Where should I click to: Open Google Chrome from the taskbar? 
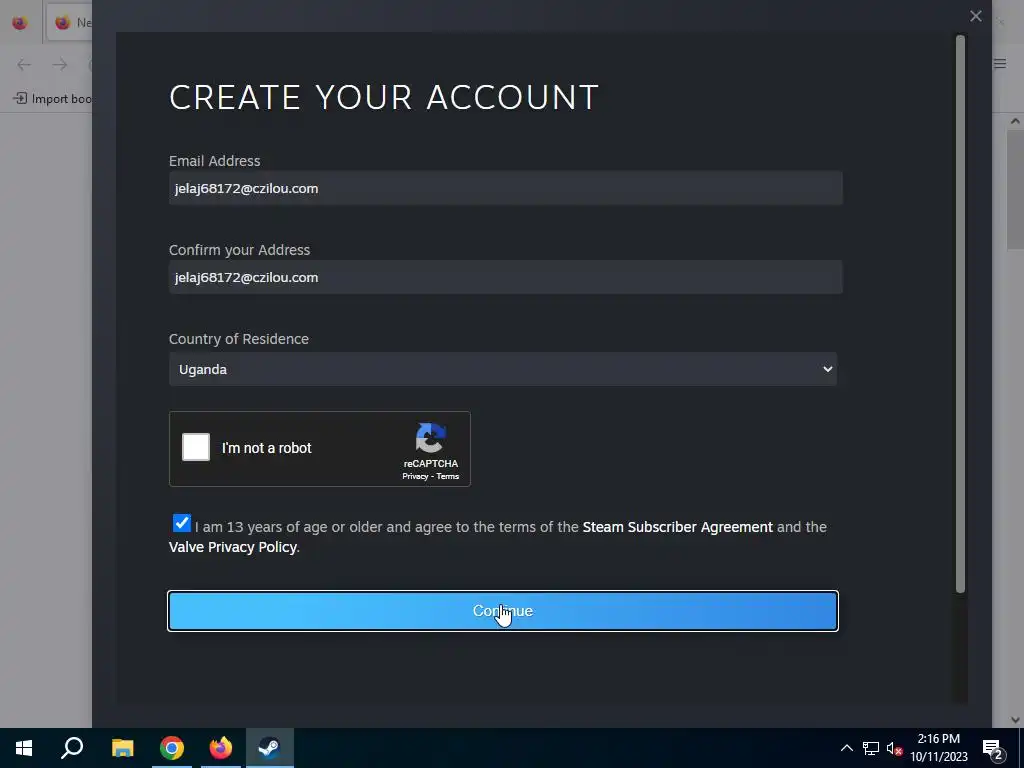pos(172,748)
